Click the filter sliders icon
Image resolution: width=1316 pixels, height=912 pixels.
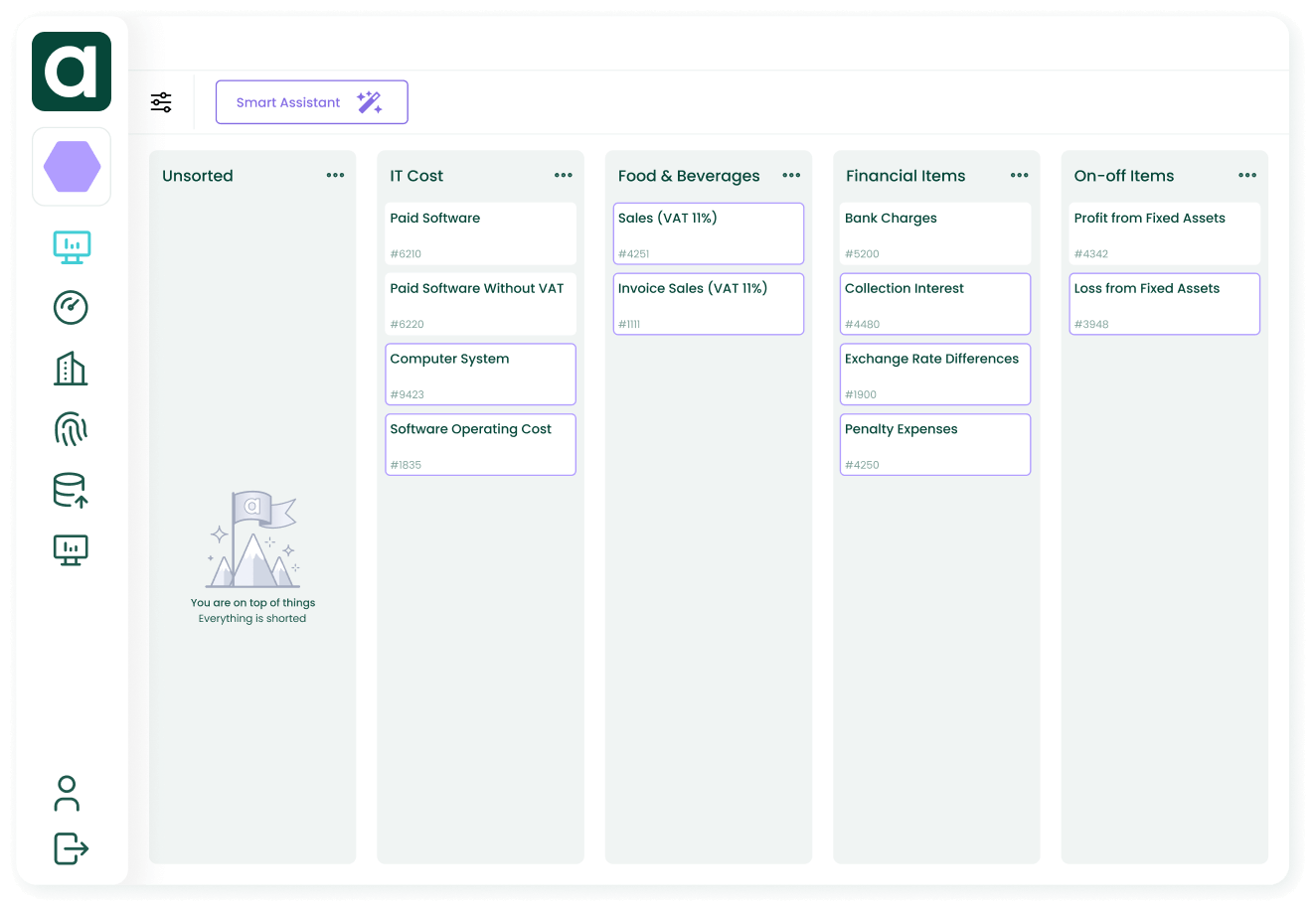point(161,102)
